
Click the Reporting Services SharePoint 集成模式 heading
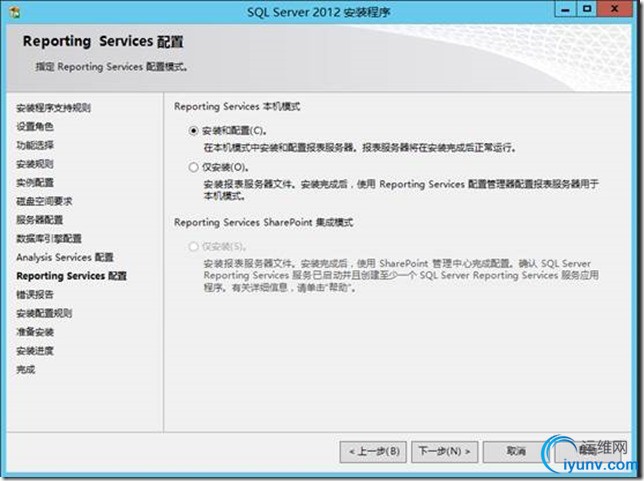(263, 223)
